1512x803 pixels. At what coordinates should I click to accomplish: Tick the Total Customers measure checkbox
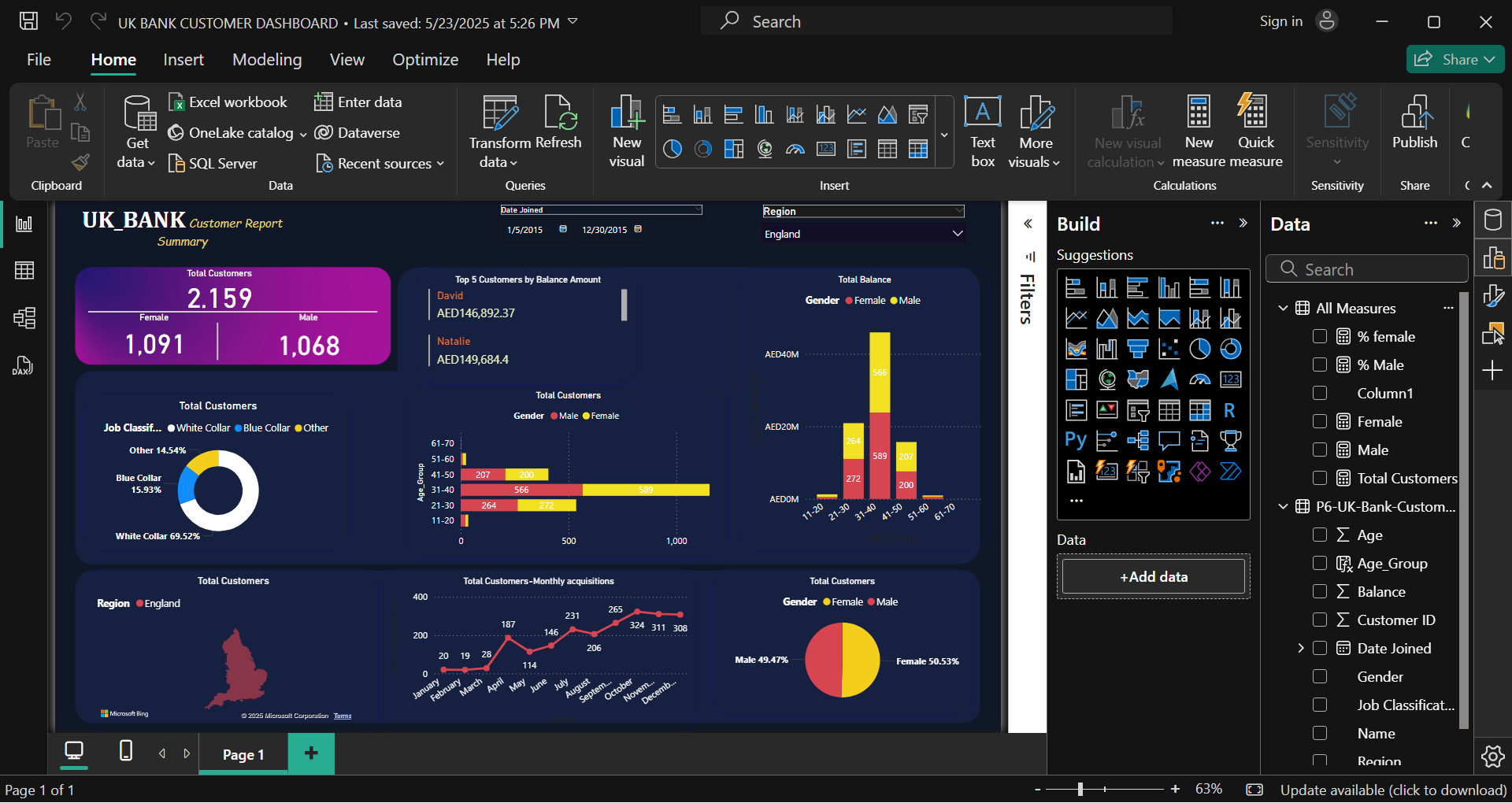point(1320,478)
